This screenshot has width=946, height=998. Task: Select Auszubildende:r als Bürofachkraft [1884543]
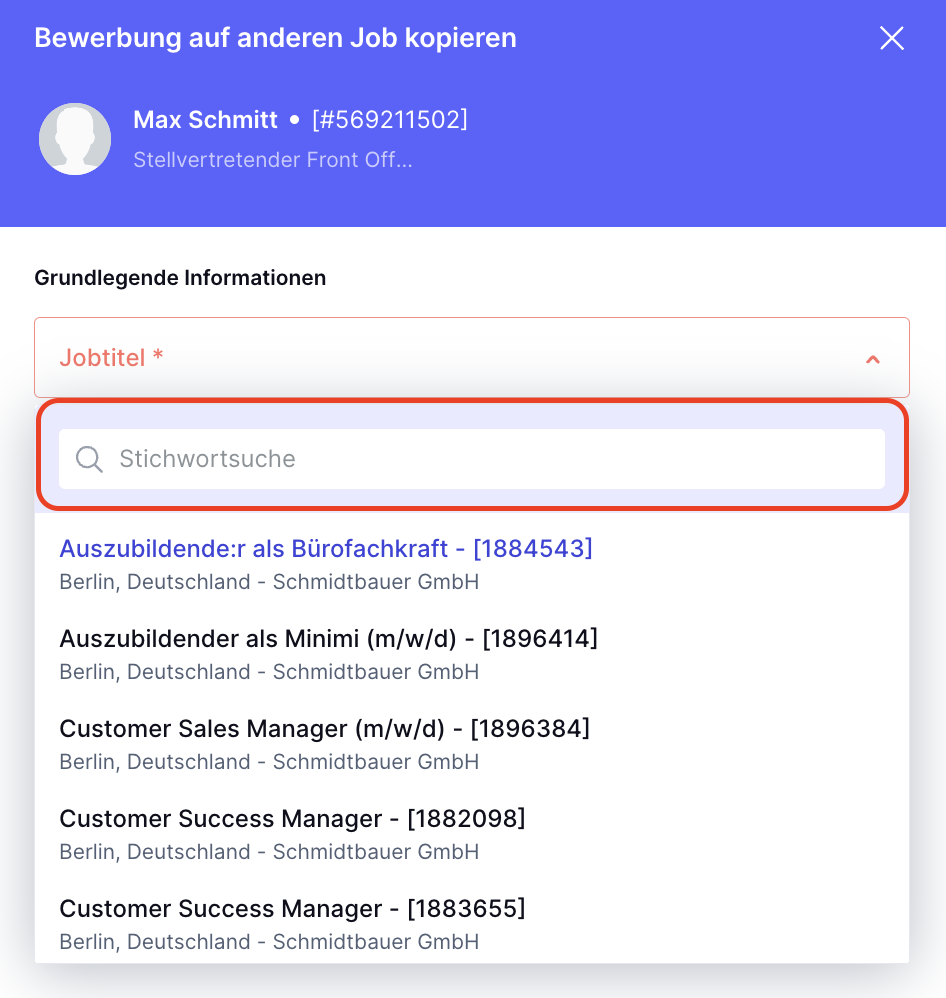click(x=472, y=563)
